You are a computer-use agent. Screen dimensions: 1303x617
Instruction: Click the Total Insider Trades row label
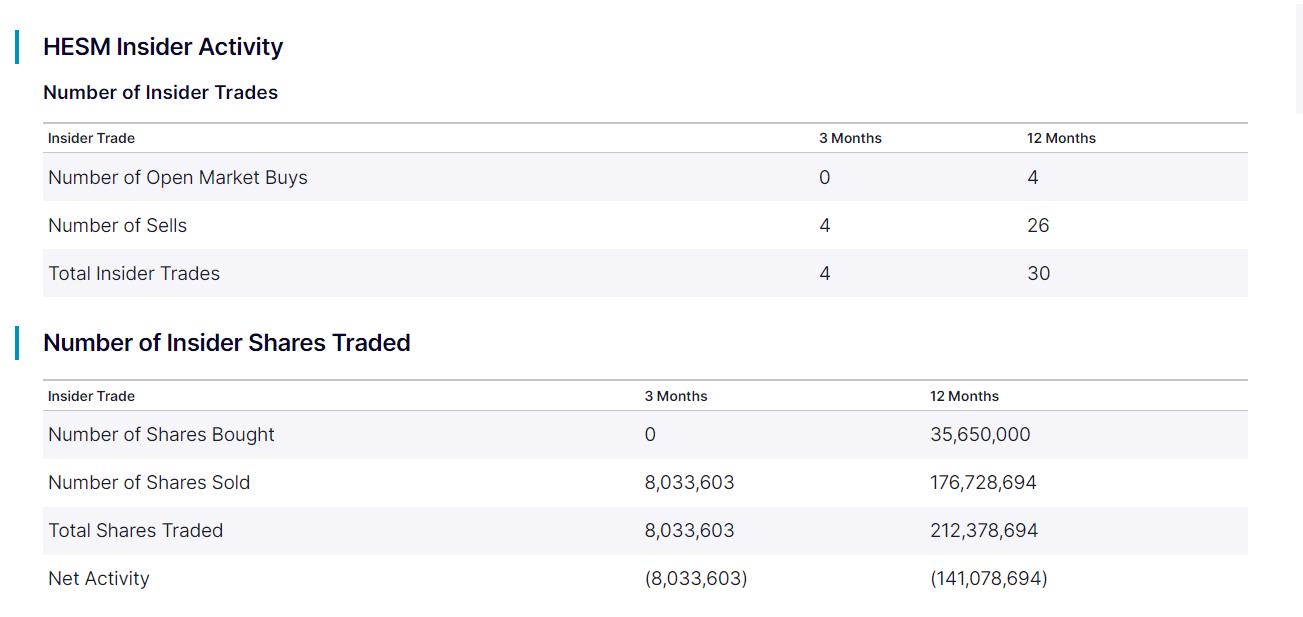click(134, 274)
